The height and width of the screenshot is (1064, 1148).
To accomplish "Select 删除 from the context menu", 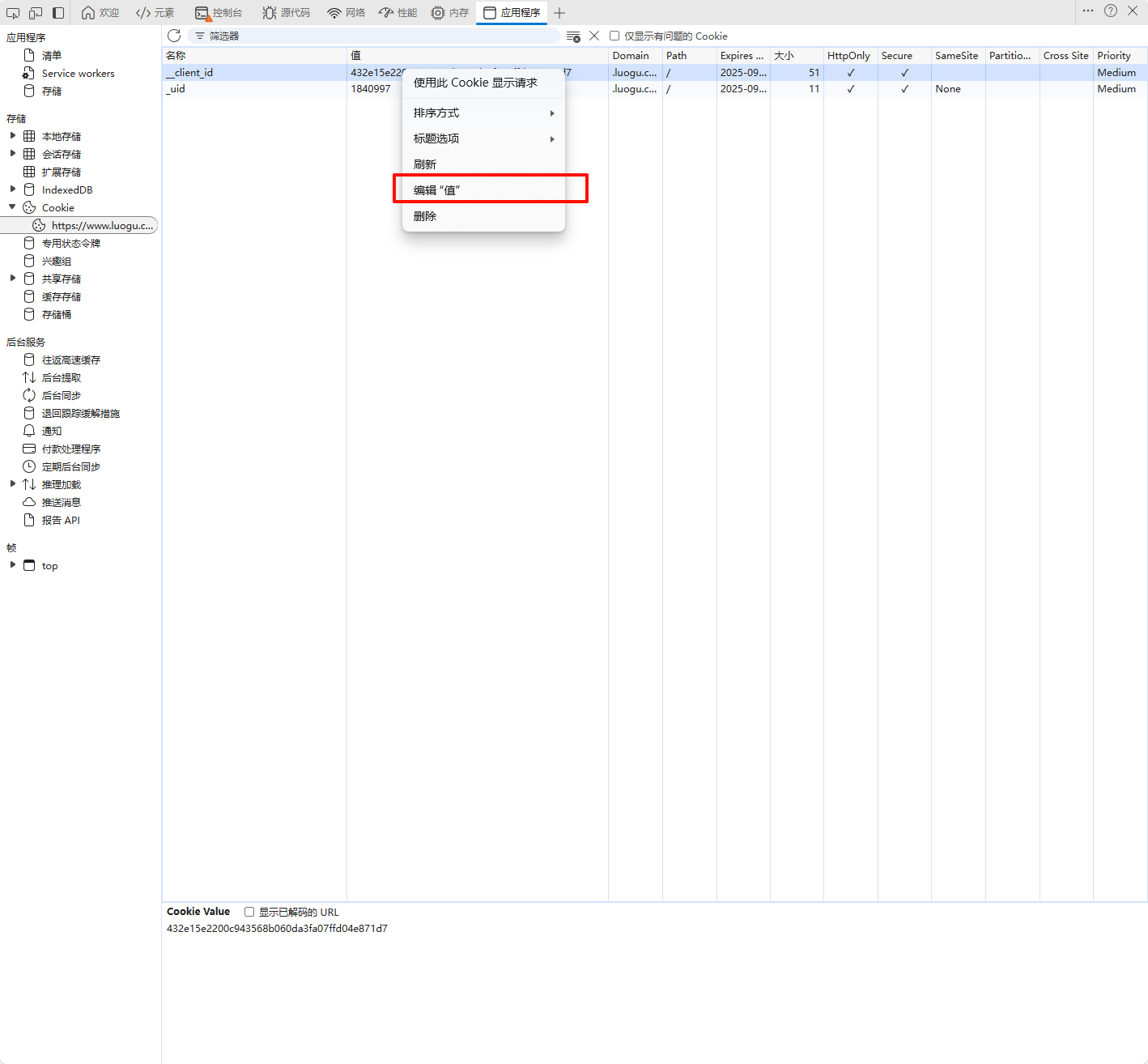I will point(425,216).
